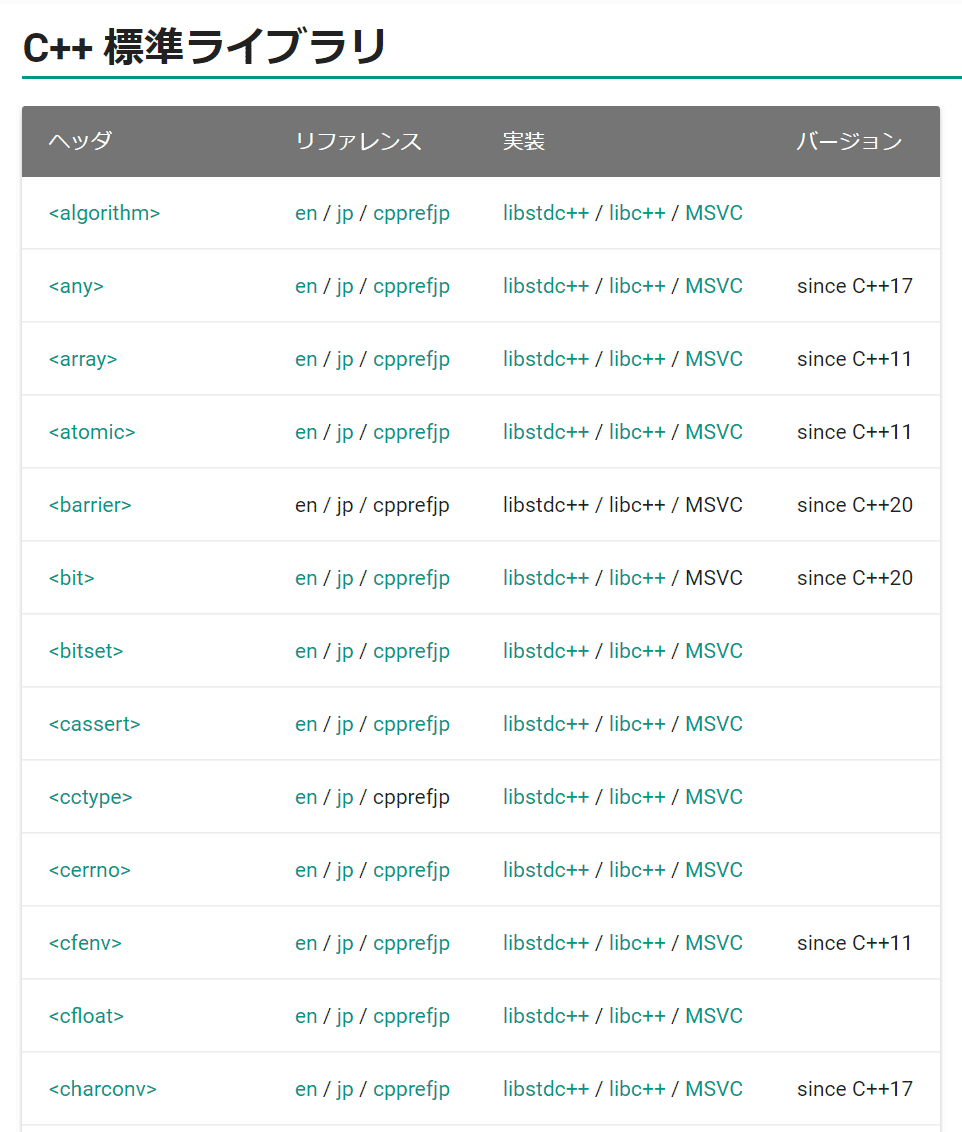Open the <cfloat> header link

point(86,1016)
